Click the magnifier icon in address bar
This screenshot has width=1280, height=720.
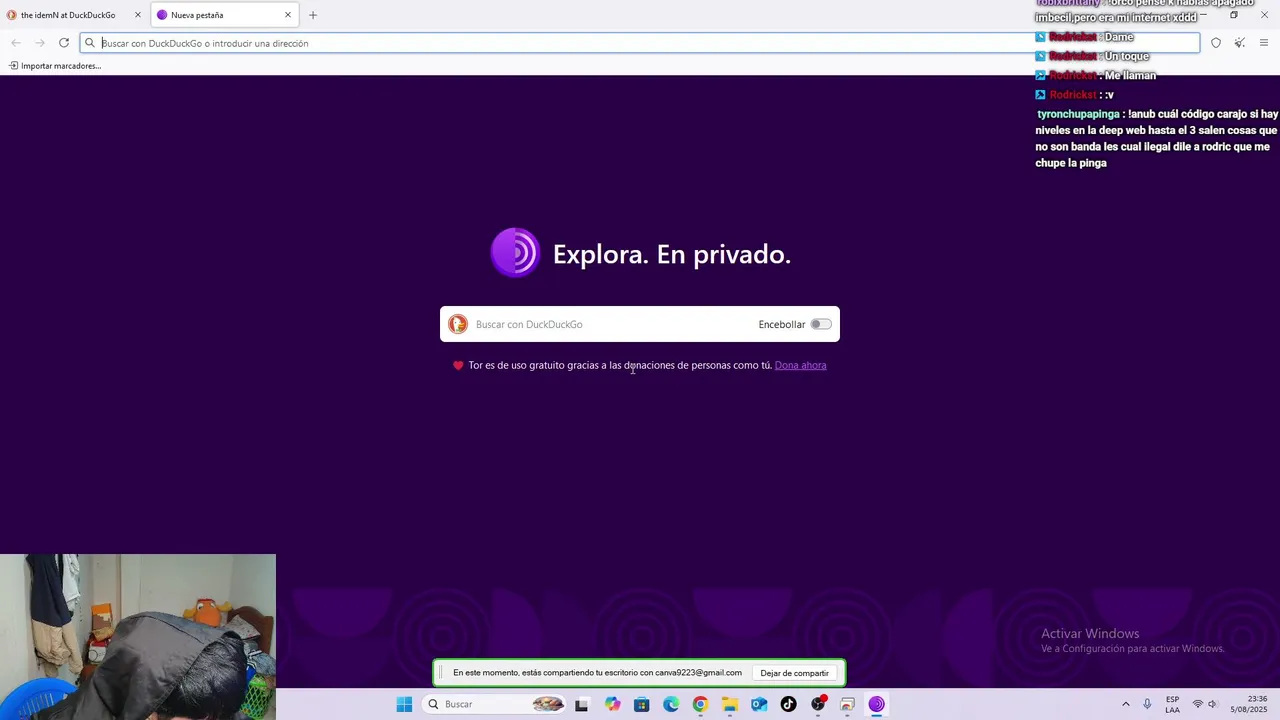tap(90, 43)
